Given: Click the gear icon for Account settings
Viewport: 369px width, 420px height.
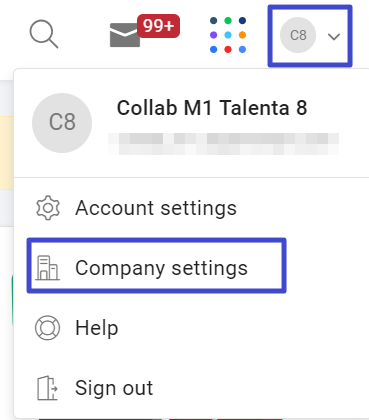Looking at the screenshot, I should (x=48, y=208).
